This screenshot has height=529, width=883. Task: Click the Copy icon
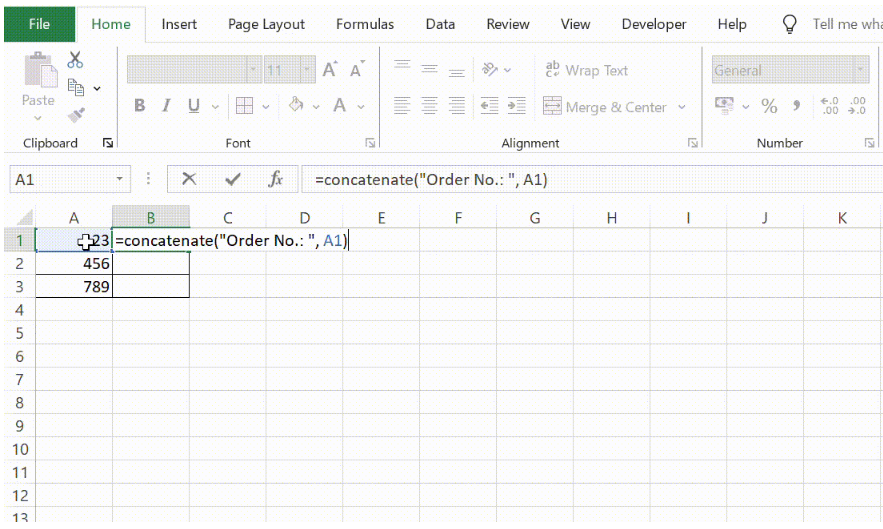click(x=75, y=88)
